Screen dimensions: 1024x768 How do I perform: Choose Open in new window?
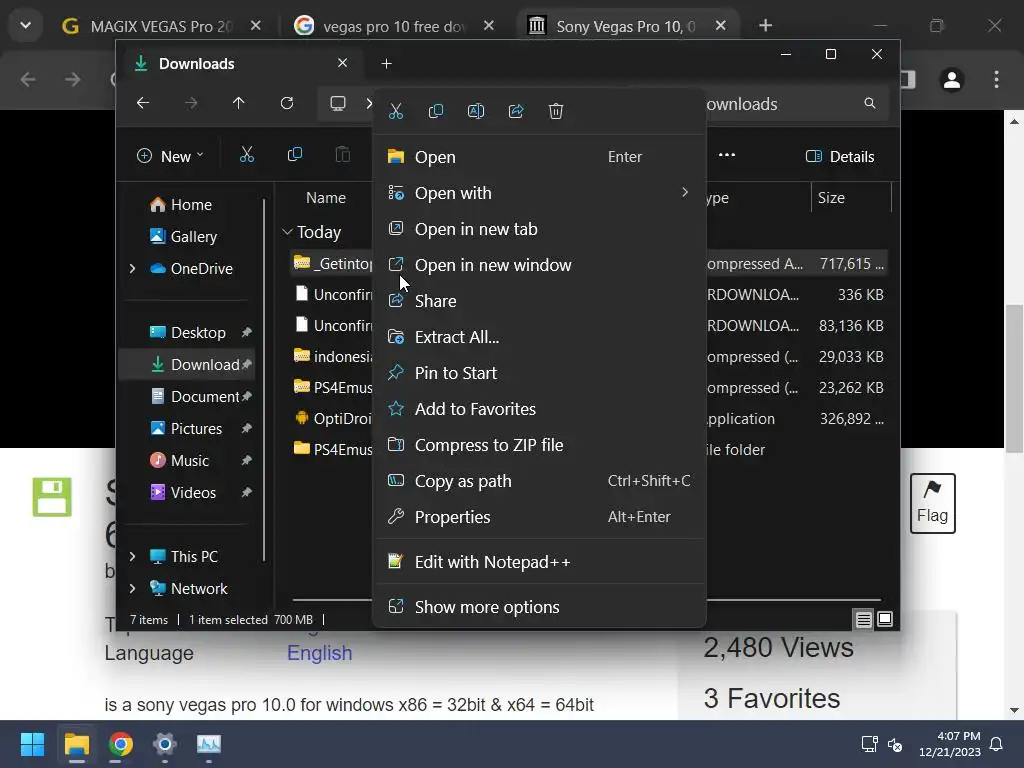click(x=539, y=264)
